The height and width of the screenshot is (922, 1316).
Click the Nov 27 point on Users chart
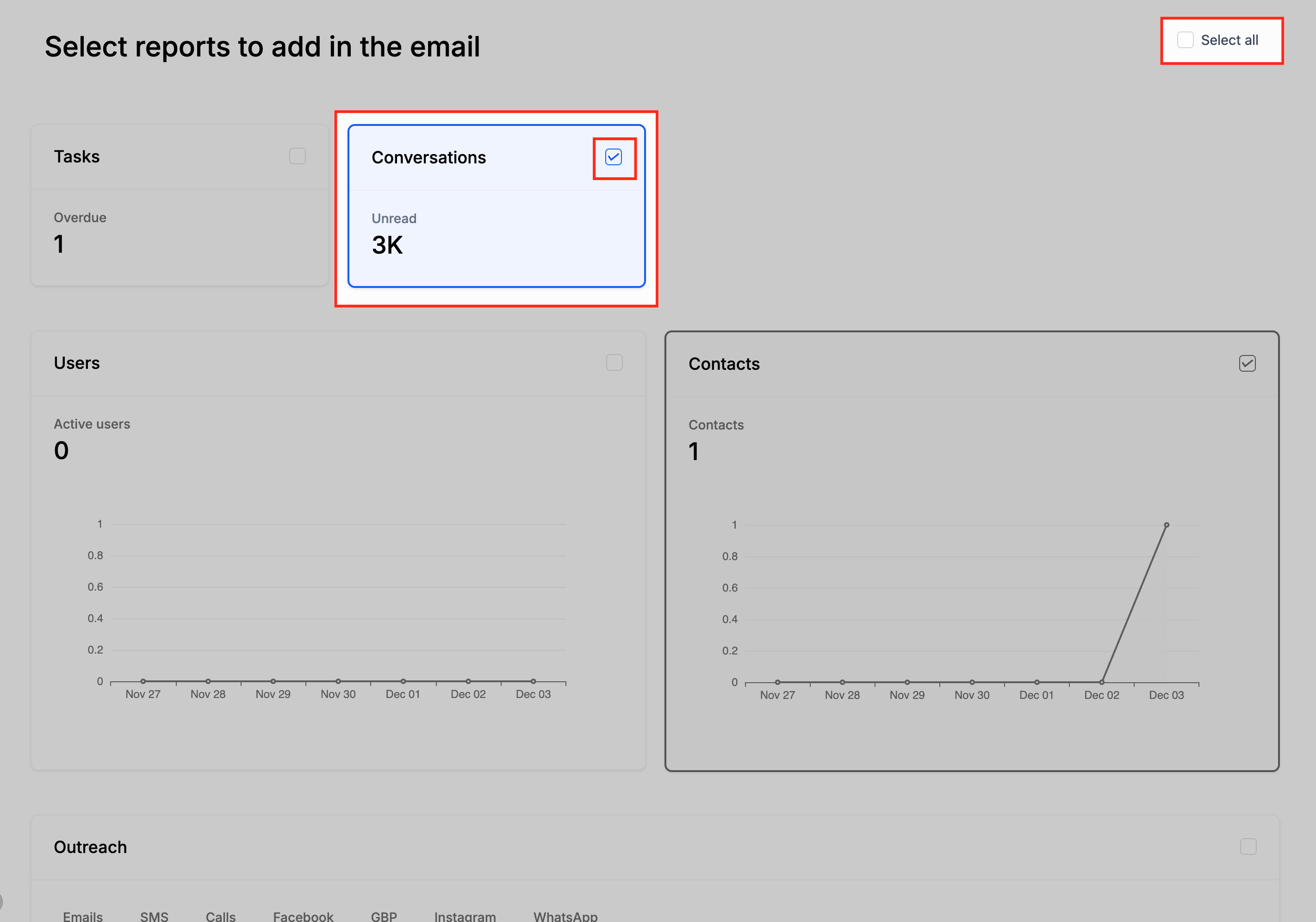[x=143, y=681]
